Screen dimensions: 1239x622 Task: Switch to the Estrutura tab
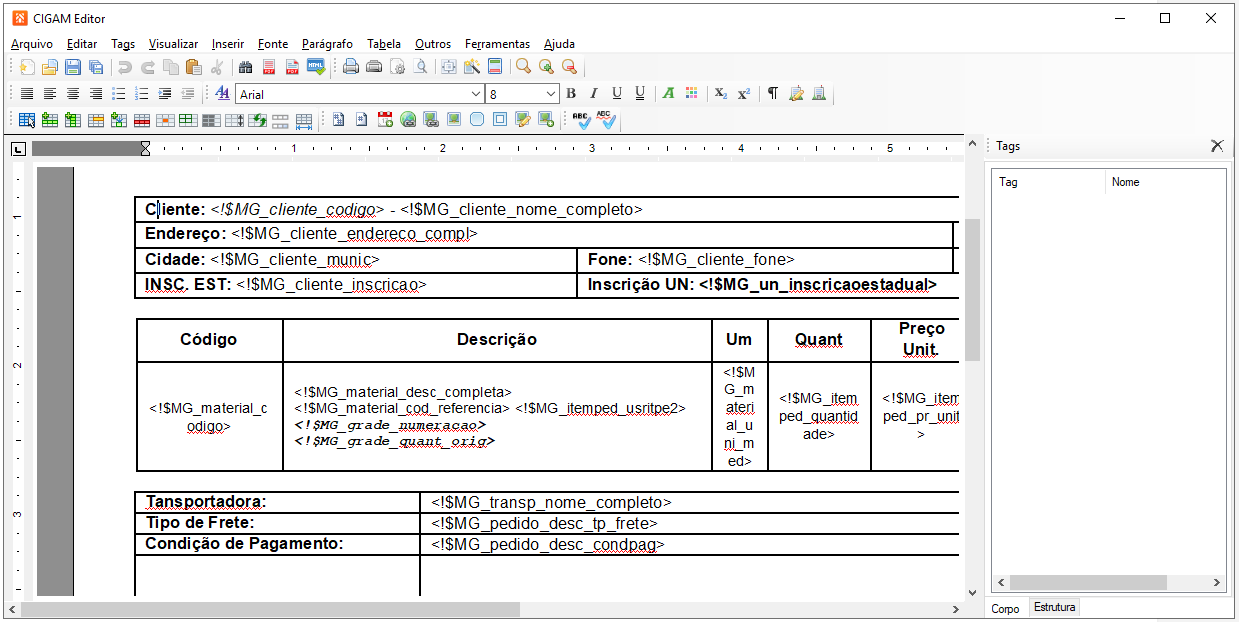[1054, 607]
